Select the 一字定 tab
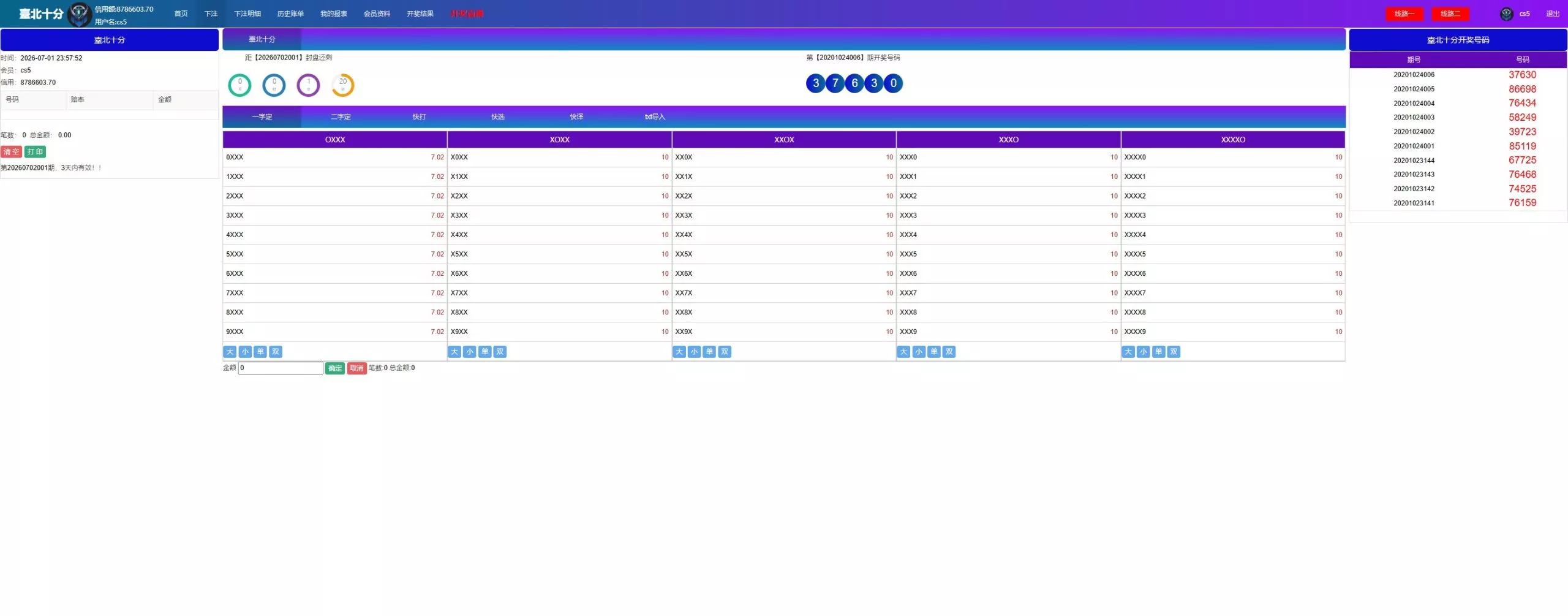 coord(262,116)
